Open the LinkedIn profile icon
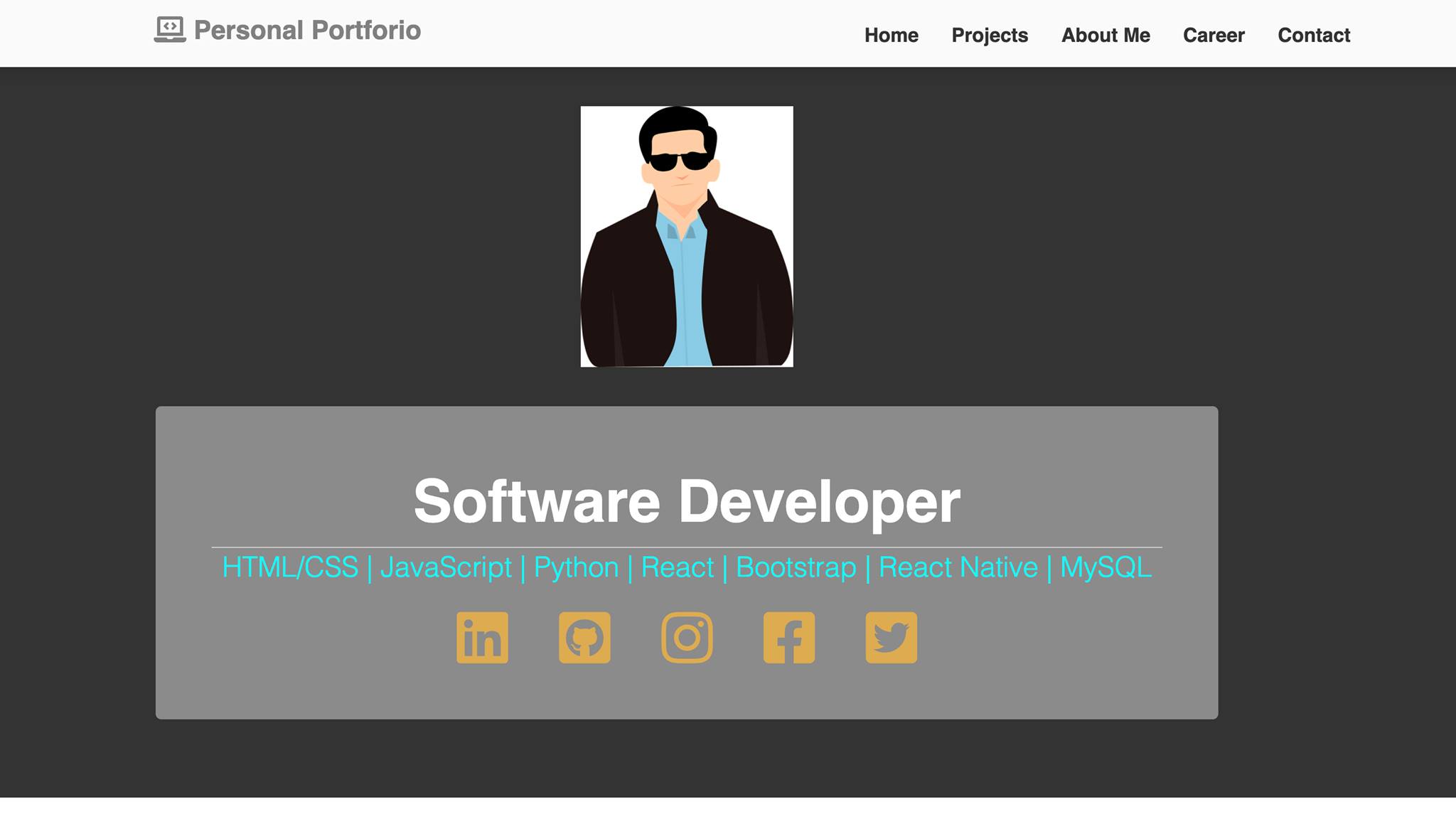The height and width of the screenshot is (819, 1456). pos(483,638)
